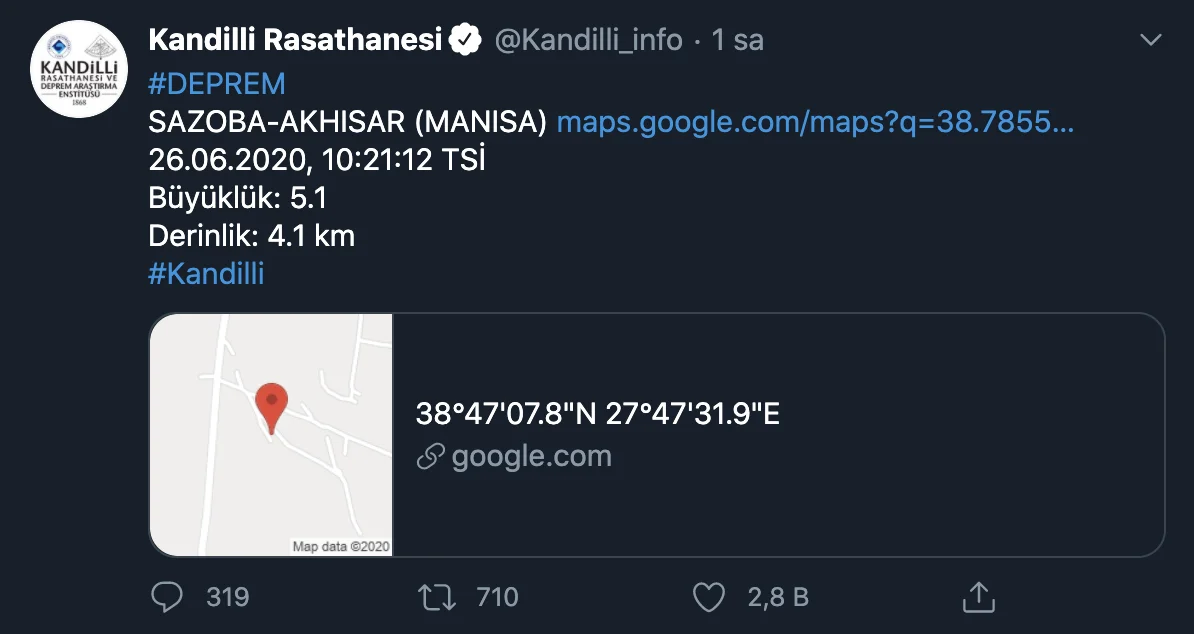Open the #Kandilli hashtag
Image resolution: width=1194 pixels, height=634 pixels.
click(206, 274)
